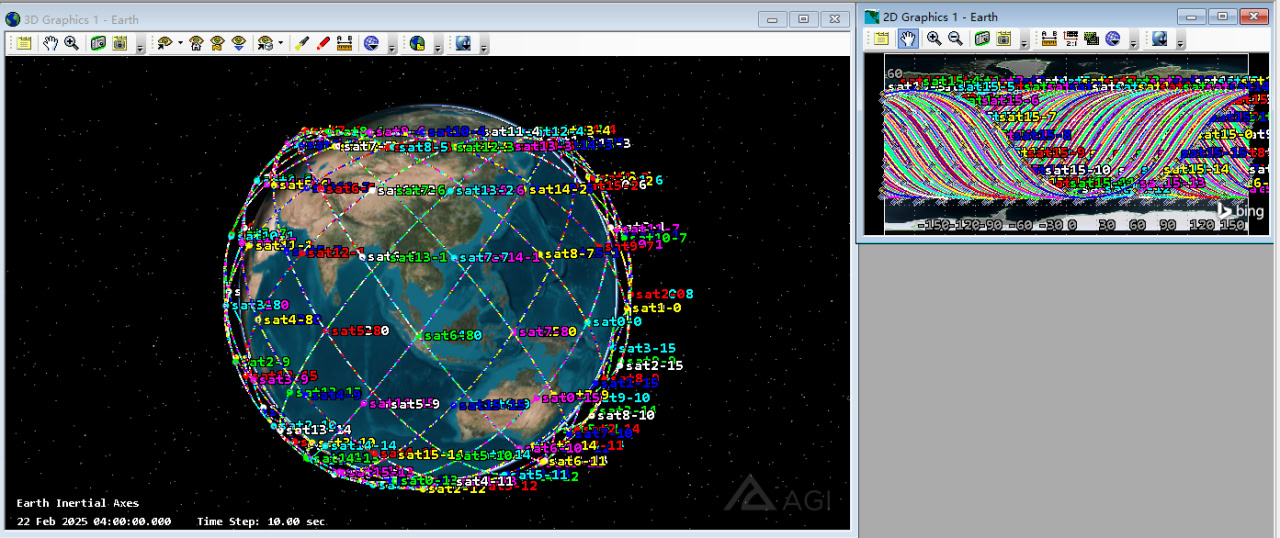This screenshot has height=538, width=1280.
Task: Click the Orient North eye icon
Action: pos(218,43)
